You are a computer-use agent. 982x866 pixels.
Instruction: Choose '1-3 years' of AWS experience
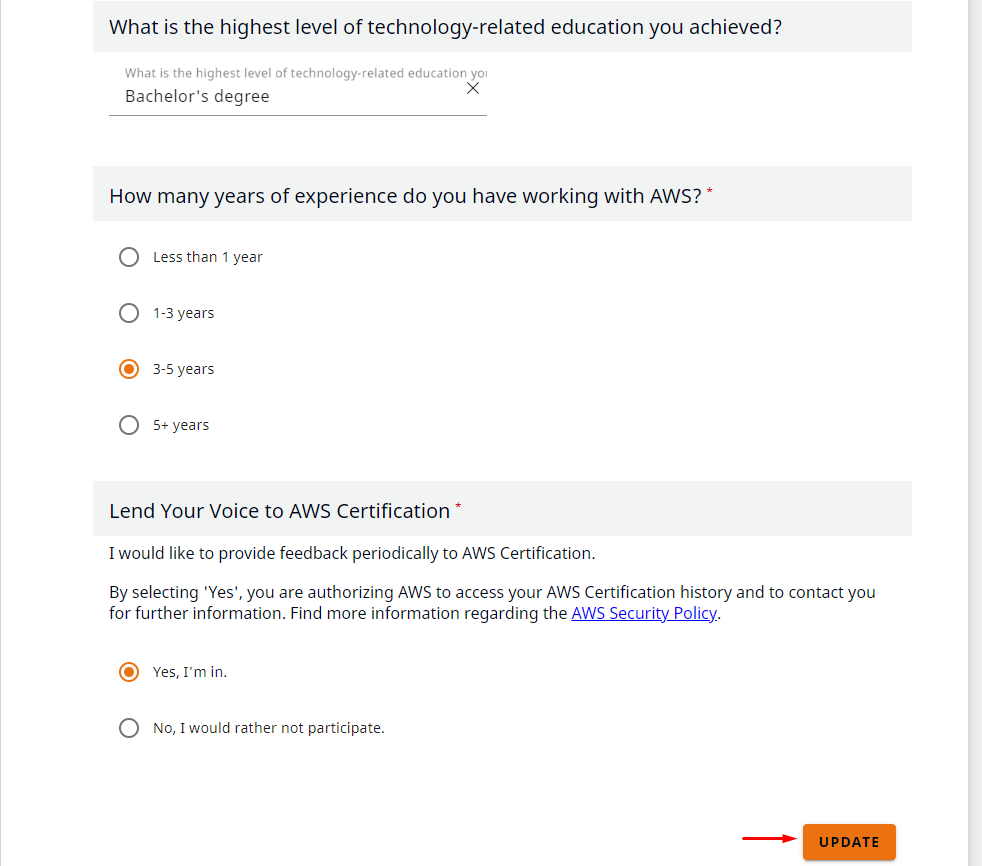click(129, 313)
